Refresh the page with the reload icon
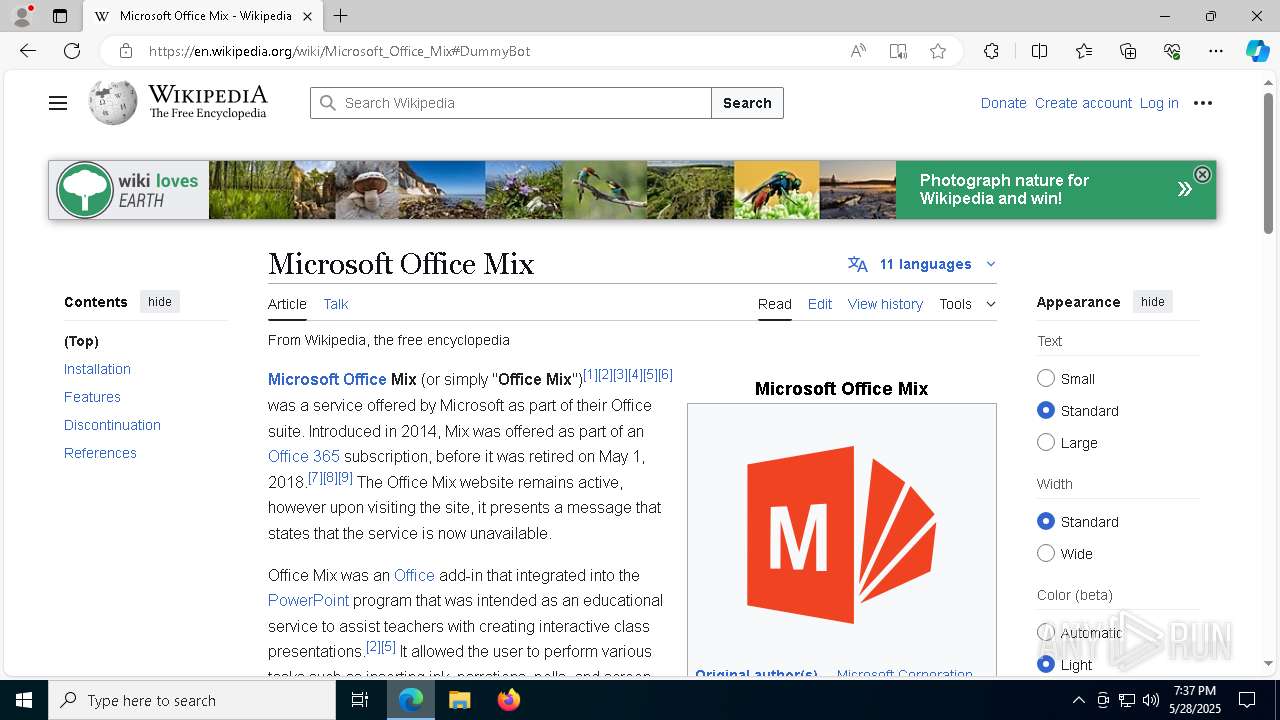Viewport: 1280px width, 720px height. tap(72, 51)
